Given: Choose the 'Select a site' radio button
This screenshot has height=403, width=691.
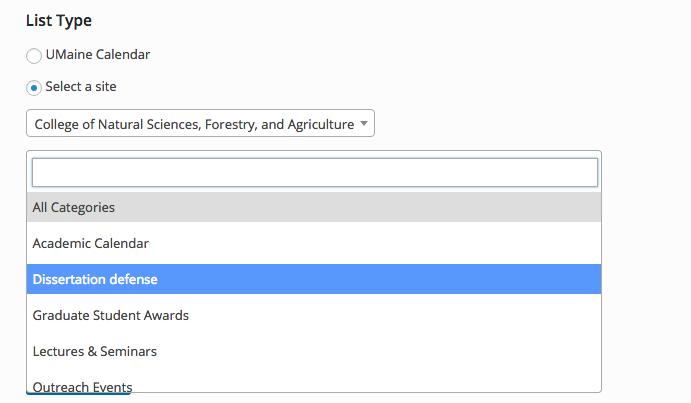Looking at the screenshot, I should 34,88.
